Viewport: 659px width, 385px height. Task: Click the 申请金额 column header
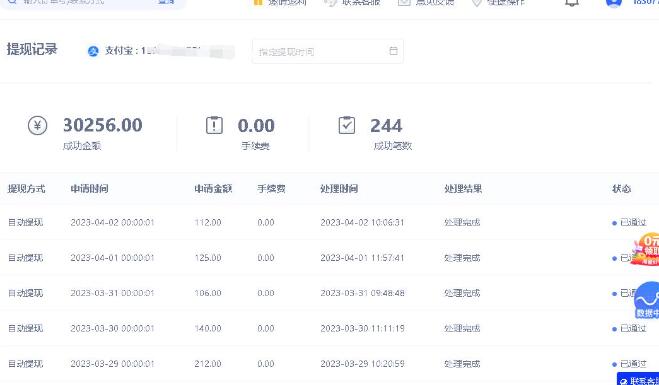click(213, 189)
